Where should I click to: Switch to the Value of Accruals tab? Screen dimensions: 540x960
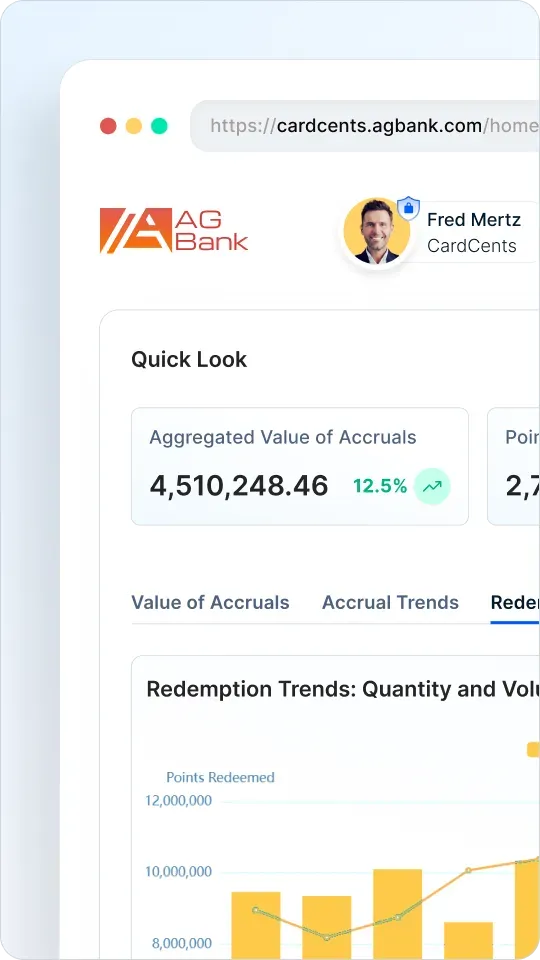[x=210, y=602]
